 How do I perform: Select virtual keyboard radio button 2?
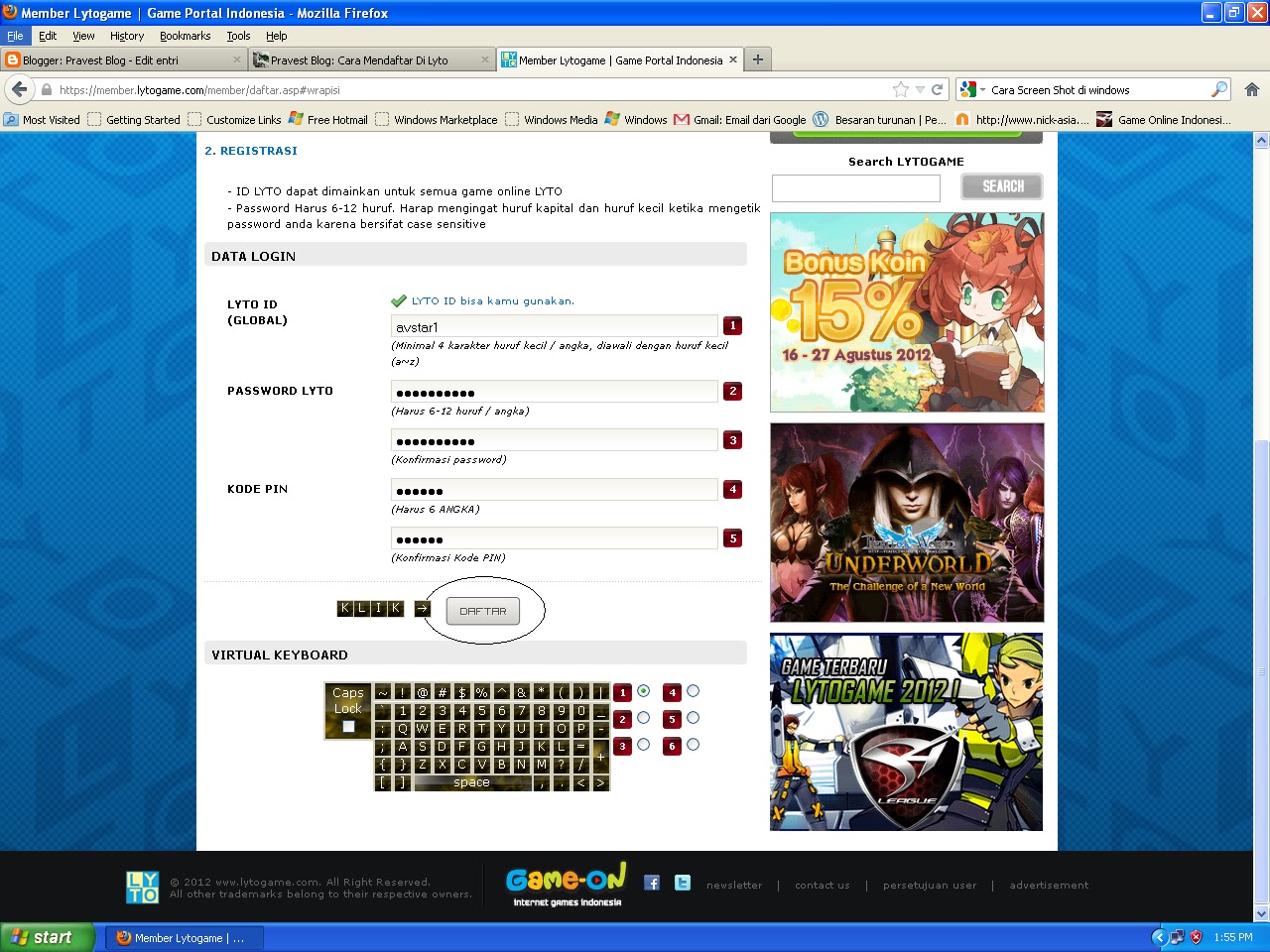[643, 717]
